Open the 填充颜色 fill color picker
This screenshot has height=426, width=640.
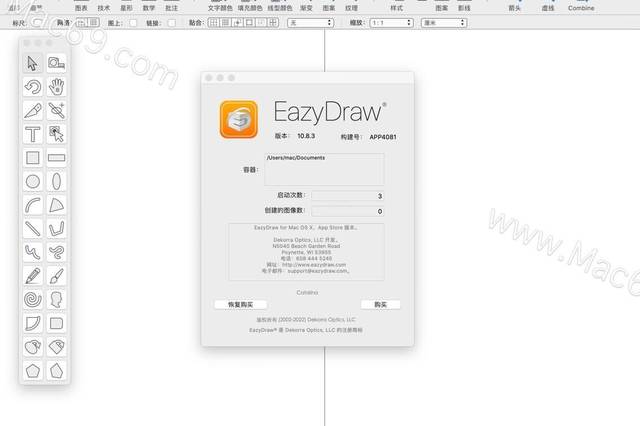pyautogui.click(x=250, y=6)
